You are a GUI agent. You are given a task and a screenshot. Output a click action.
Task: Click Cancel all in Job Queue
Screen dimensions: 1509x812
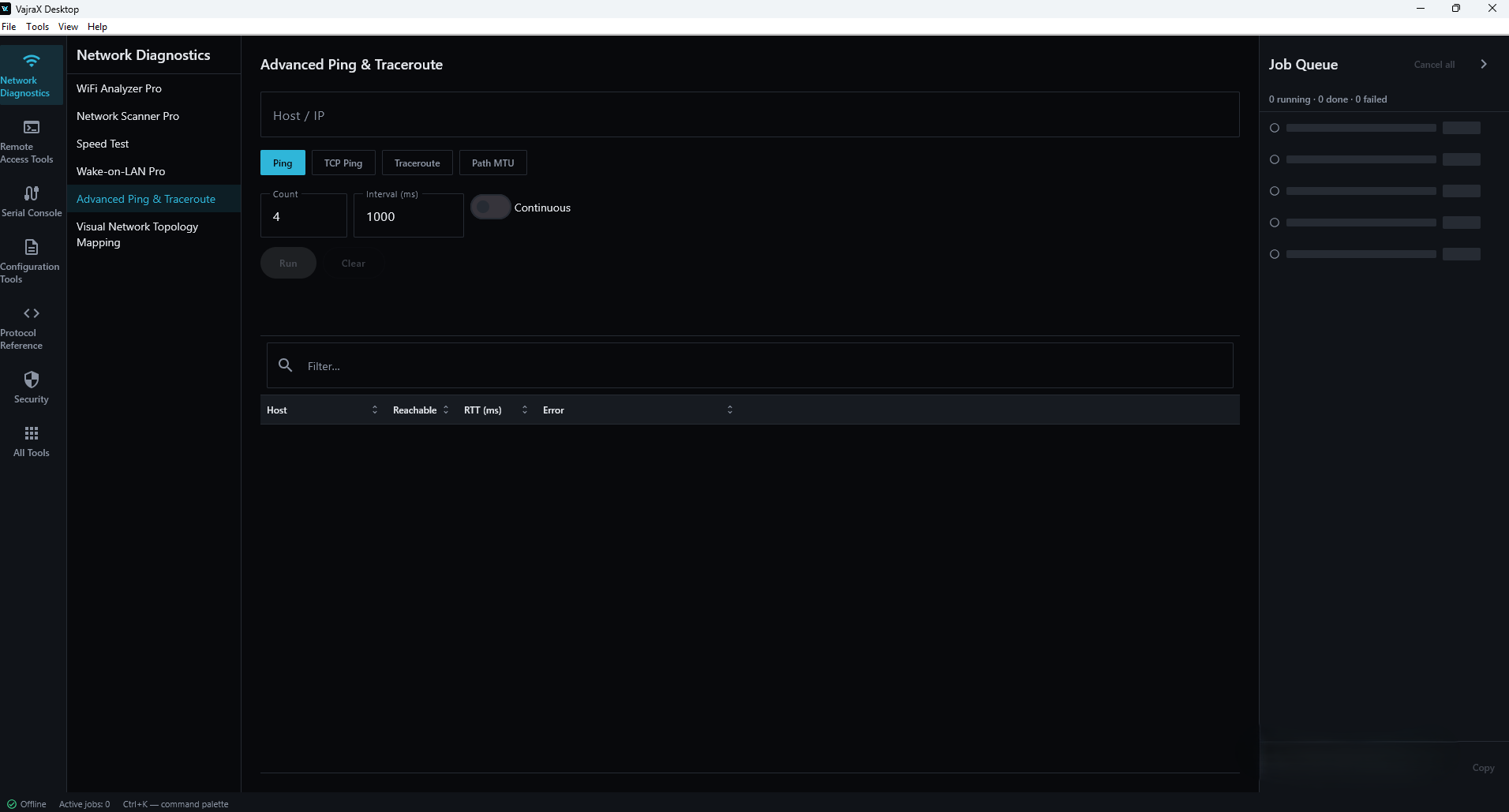(x=1434, y=64)
